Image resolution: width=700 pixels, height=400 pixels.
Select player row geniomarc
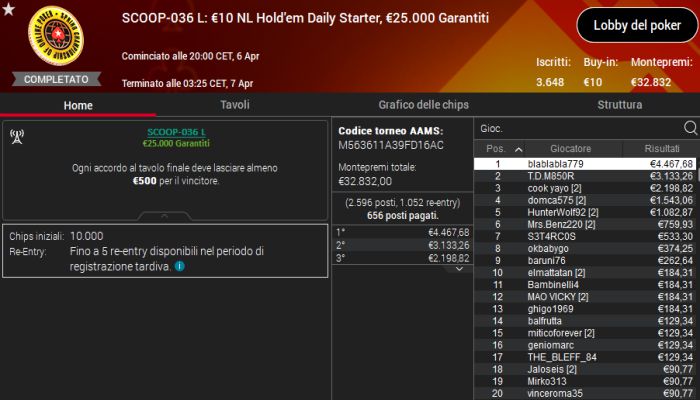click(x=585, y=345)
